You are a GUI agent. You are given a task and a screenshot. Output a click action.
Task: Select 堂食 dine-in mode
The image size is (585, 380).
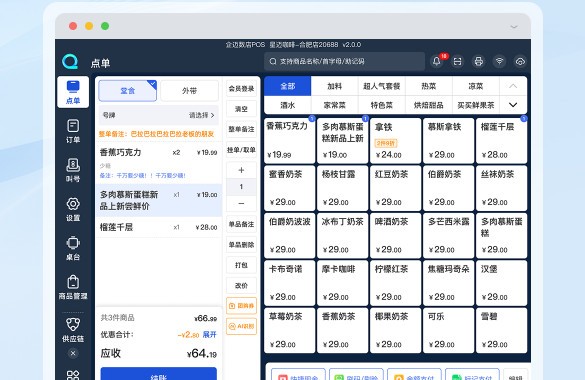coord(128,91)
